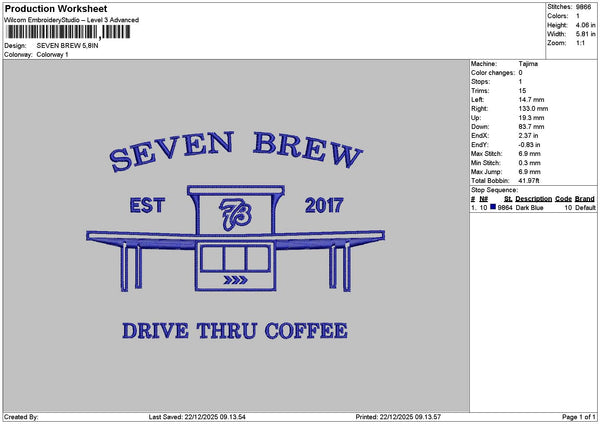Click the '2017' text in the design
Image resolution: width=600 pixels, height=424 pixels.
click(324, 206)
